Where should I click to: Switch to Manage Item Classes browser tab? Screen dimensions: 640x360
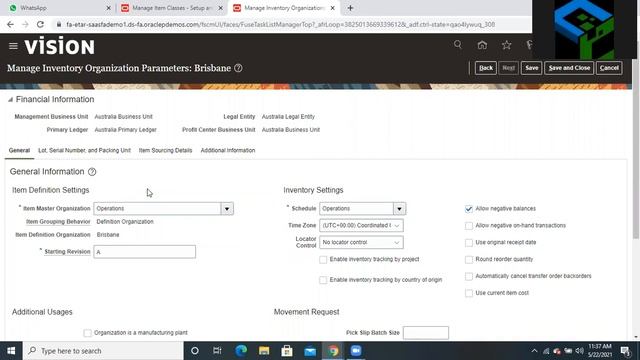click(x=171, y=8)
